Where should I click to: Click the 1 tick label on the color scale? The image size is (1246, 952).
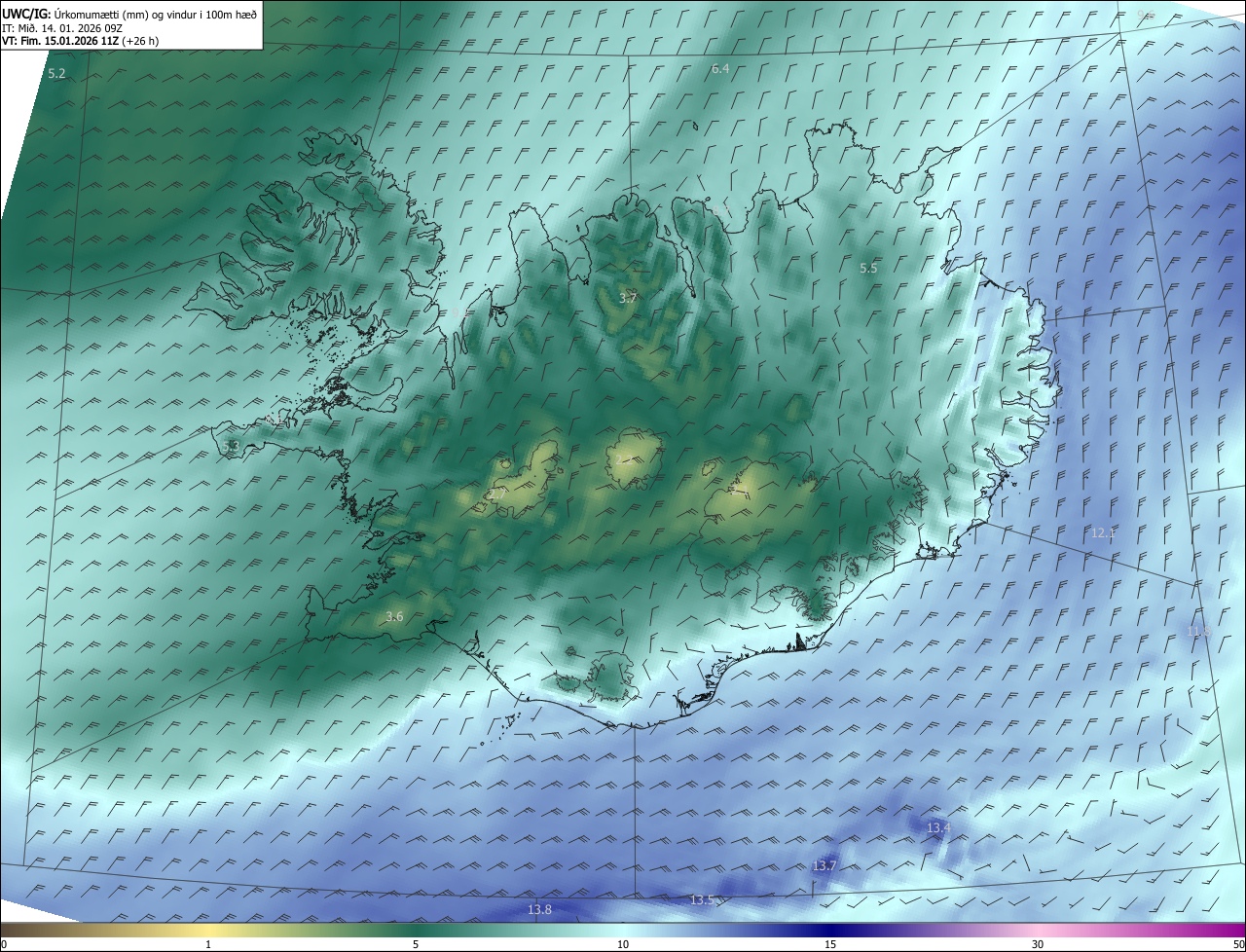208,944
